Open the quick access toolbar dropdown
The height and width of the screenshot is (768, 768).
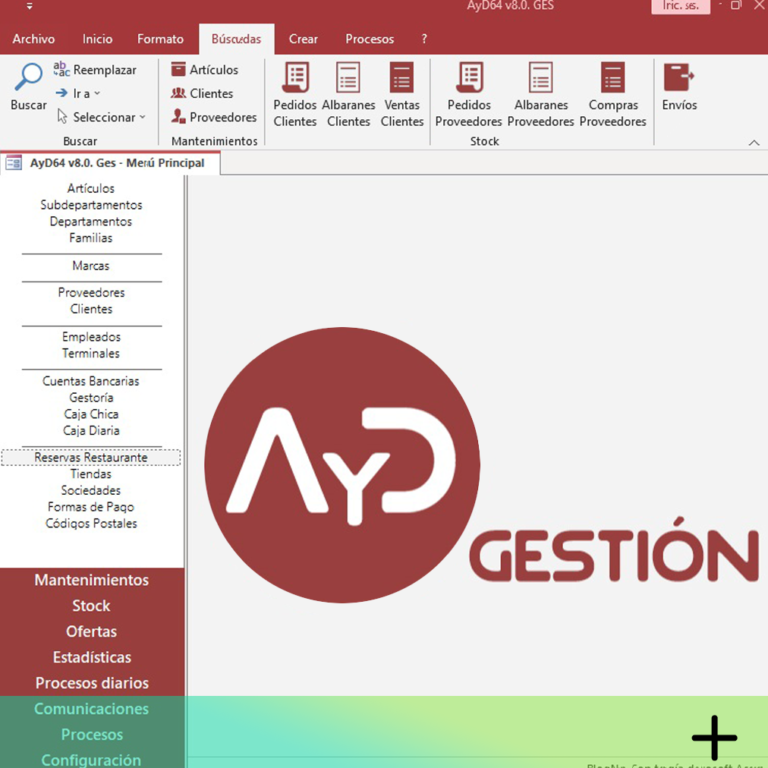pyautogui.click(x=29, y=6)
